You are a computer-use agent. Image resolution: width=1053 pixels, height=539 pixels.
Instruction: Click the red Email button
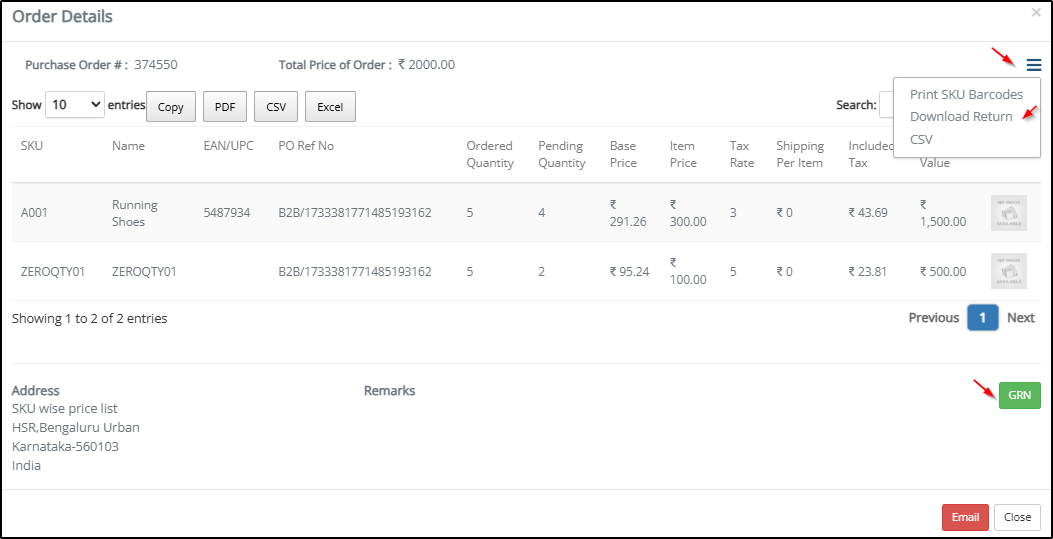coord(965,517)
